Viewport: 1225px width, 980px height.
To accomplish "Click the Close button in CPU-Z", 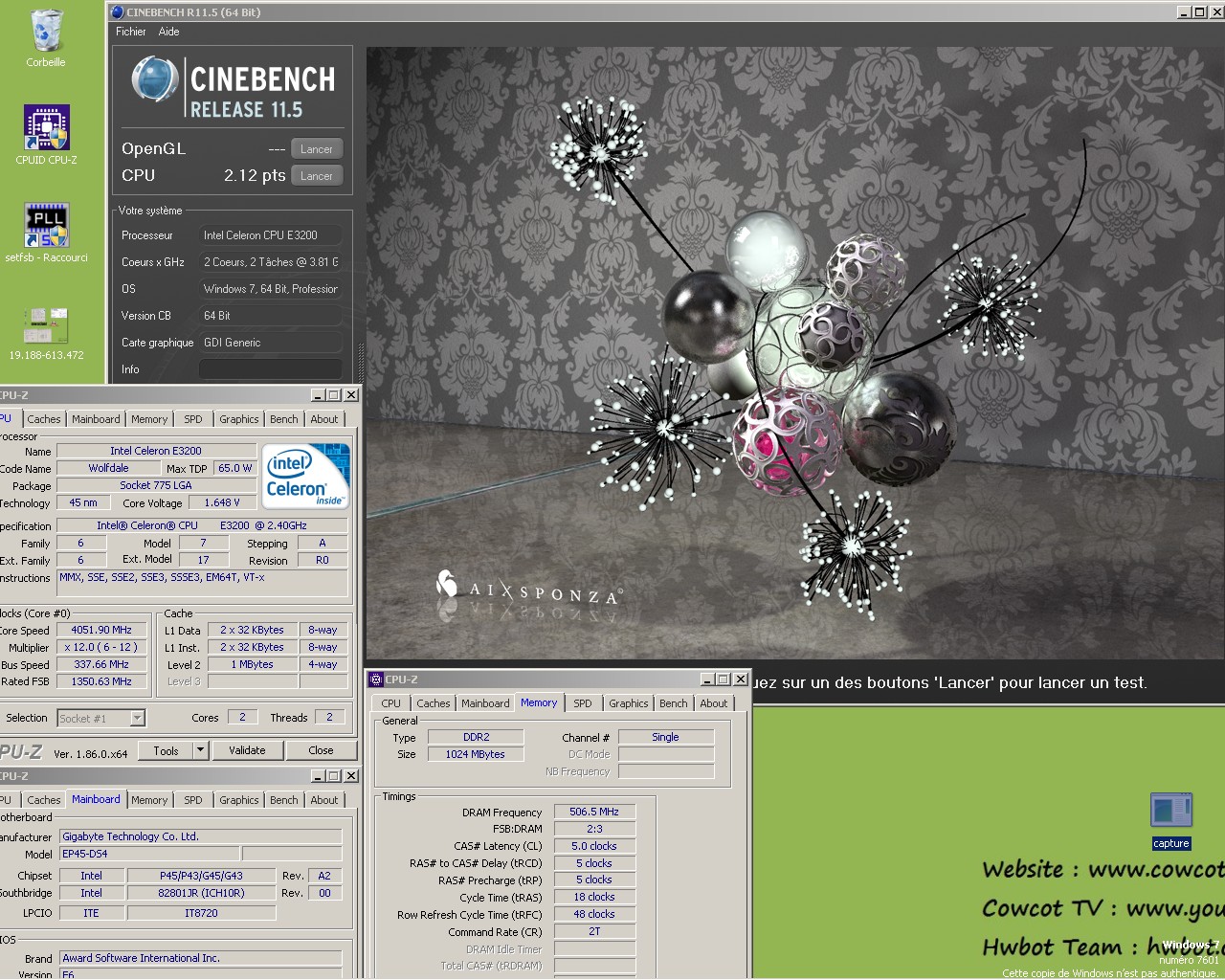I will click(322, 750).
